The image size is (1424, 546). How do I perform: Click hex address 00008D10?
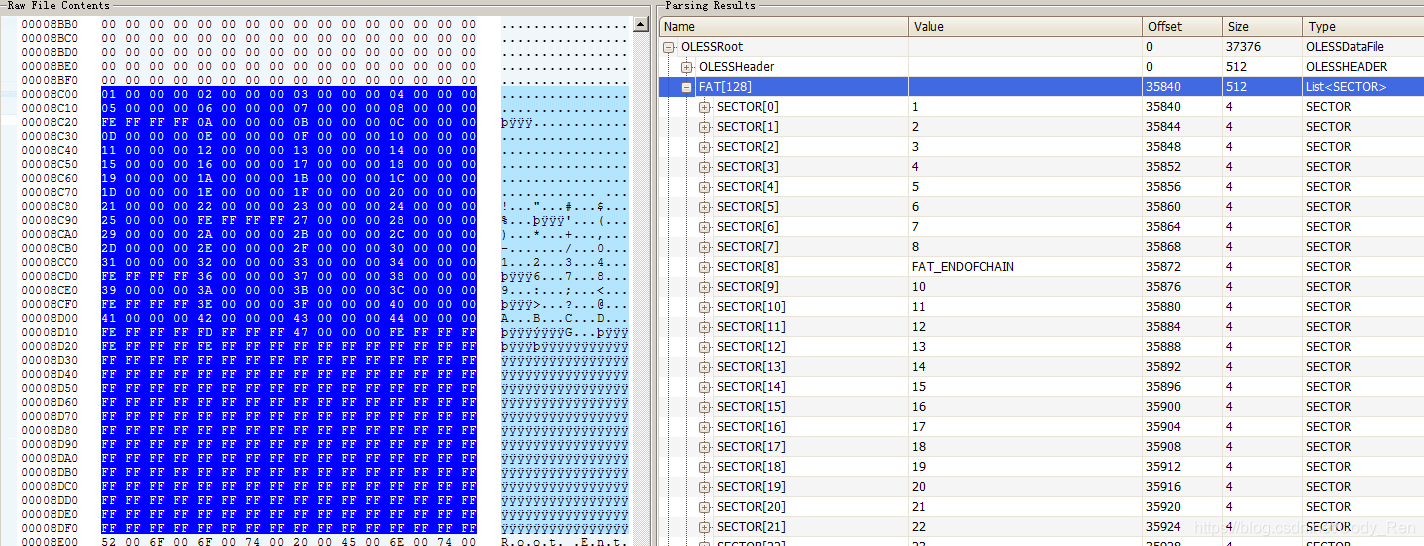click(x=50, y=332)
